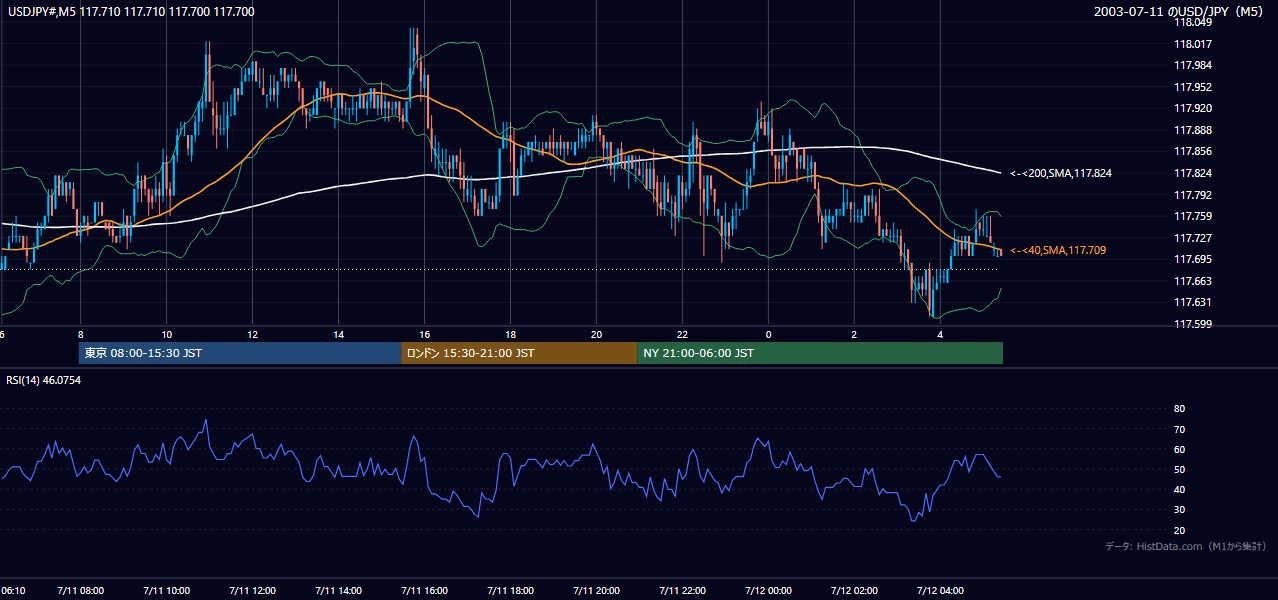
Task: Click the 117.663 price axis value
Action: coord(1193,281)
